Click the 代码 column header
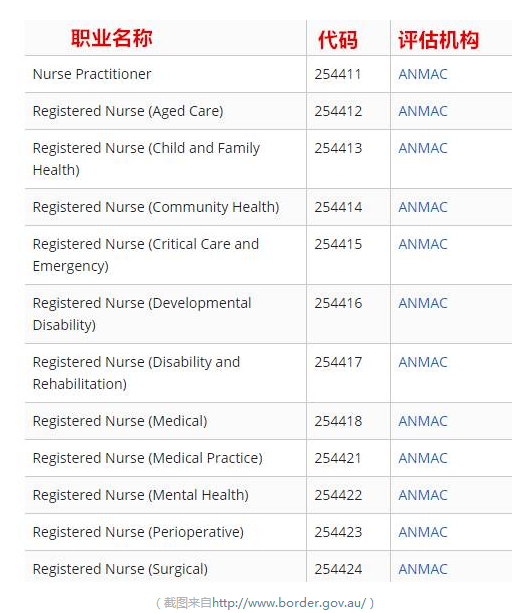This screenshot has height=613, width=519. [338, 40]
